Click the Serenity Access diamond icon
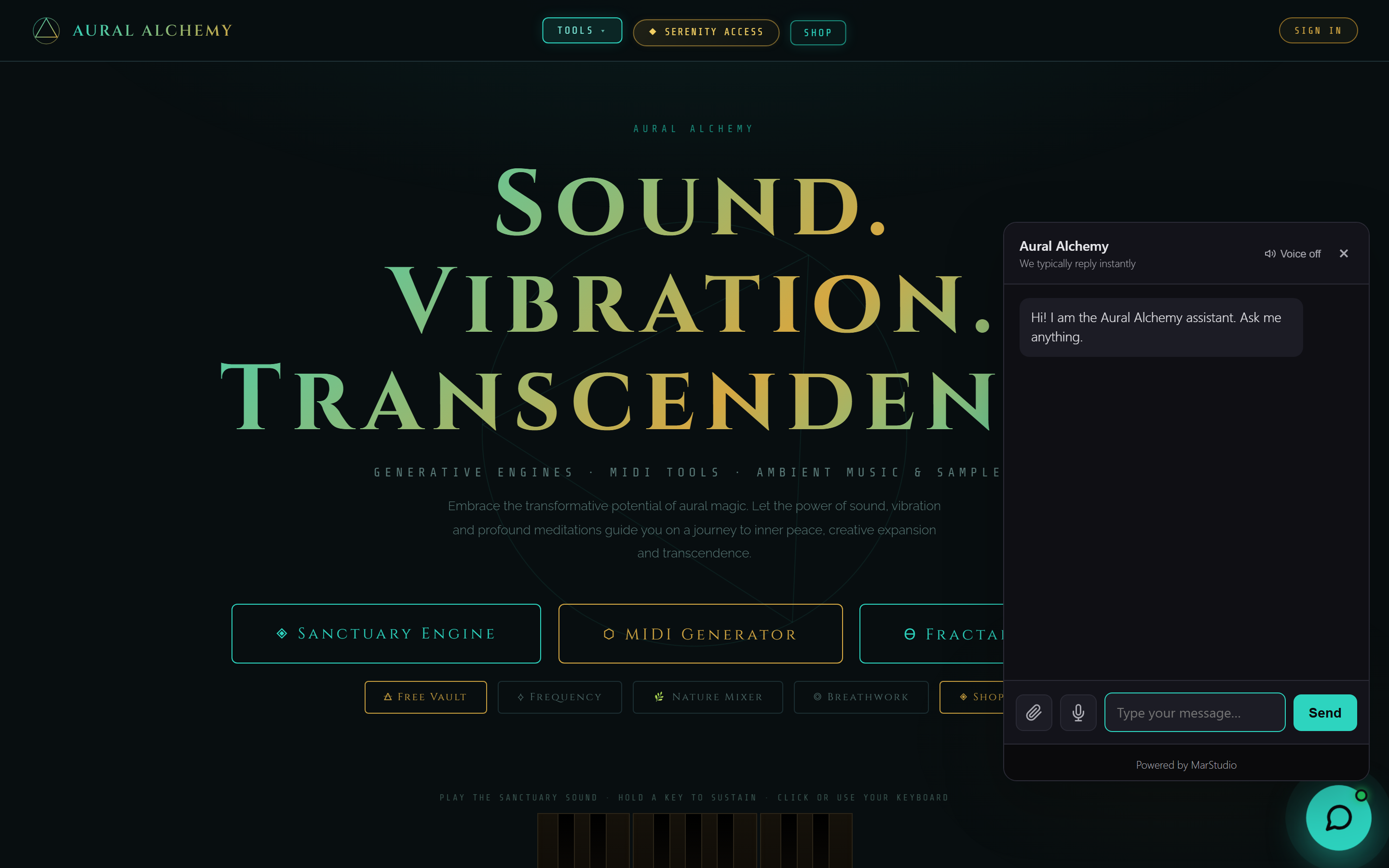Screen dimensions: 1389x868 (x=653, y=31)
